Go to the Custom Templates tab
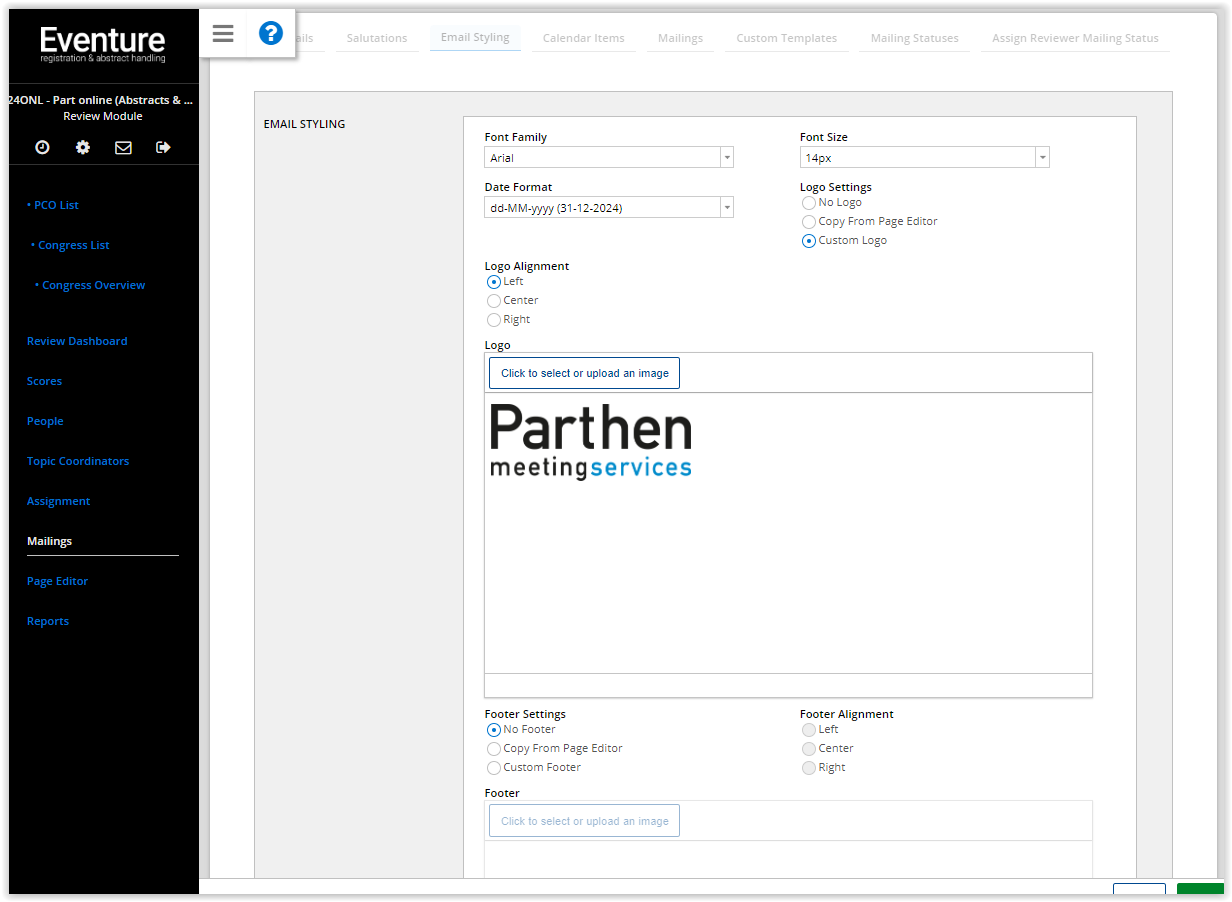This screenshot has width=1232, height=902. click(787, 38)
